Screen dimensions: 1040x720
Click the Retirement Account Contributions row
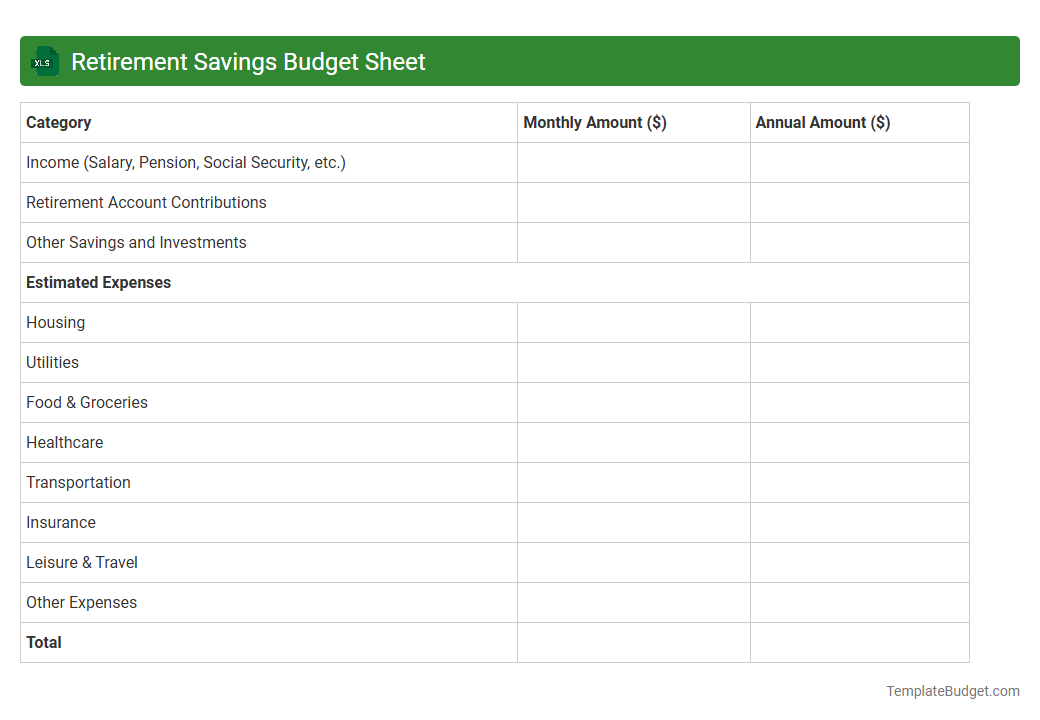tap(146, 202)
